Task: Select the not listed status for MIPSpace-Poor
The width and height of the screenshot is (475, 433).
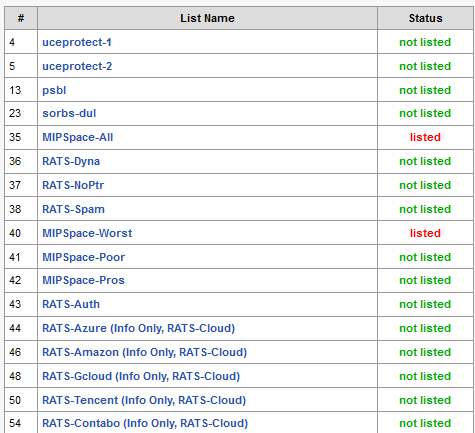Action: pyautogui.click(x=425, y=257)
